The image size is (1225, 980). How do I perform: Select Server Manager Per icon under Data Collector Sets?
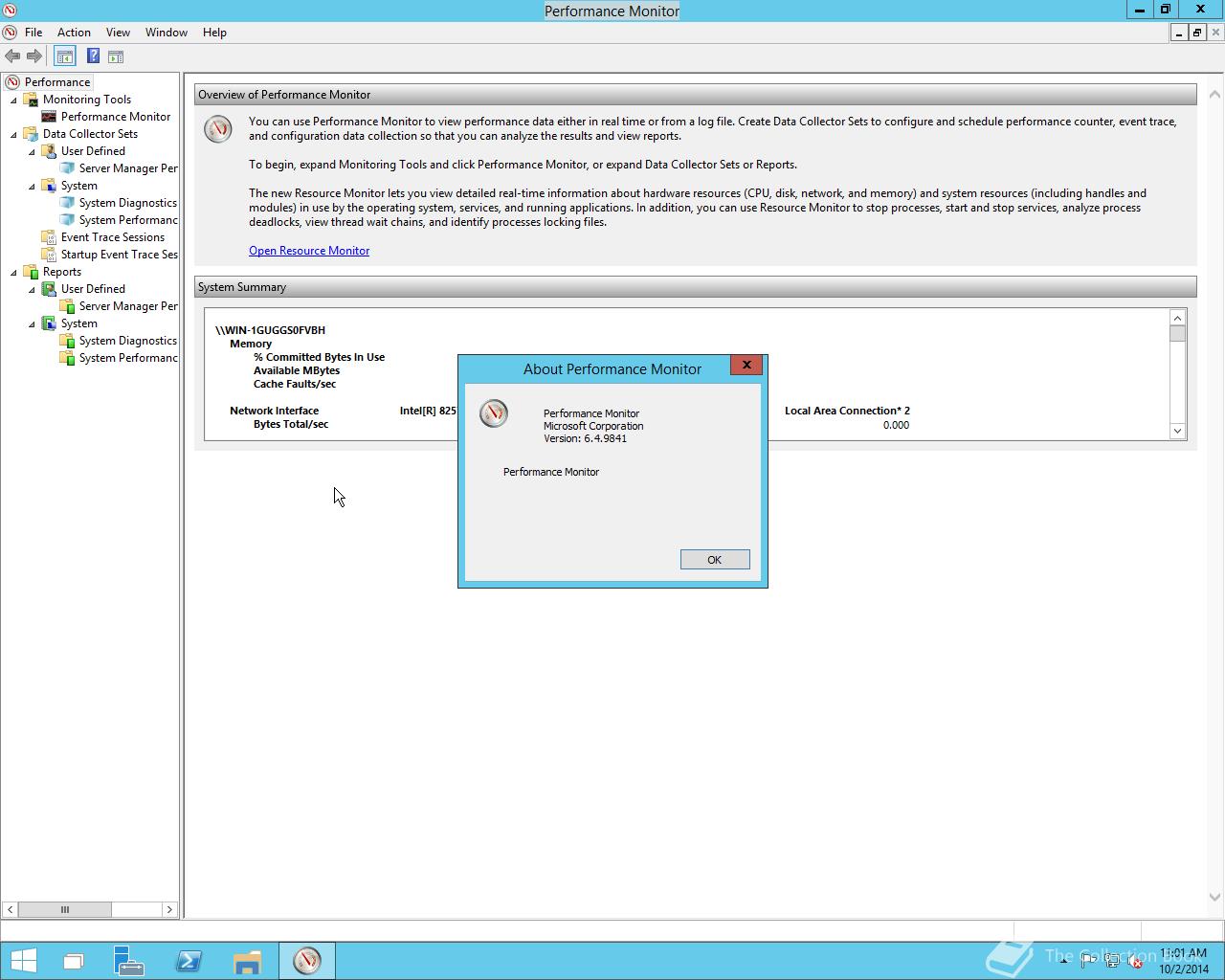67,168
